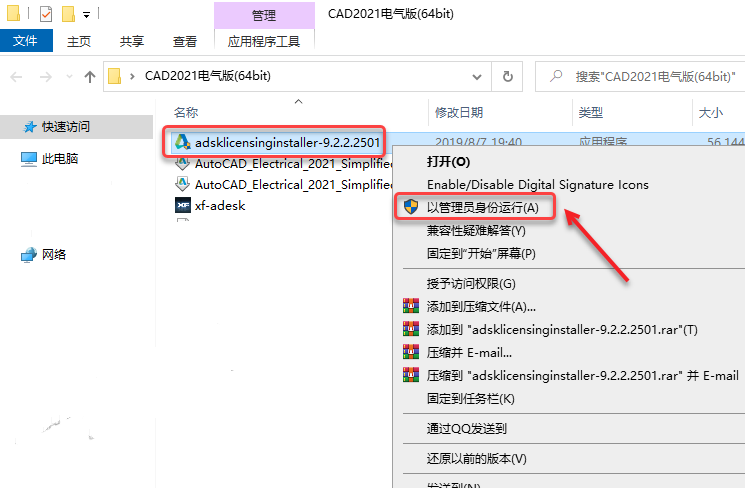Open the quick access toolbar customize dropdown
Viewport: 745px width, 488px height.
pos(86,15)
